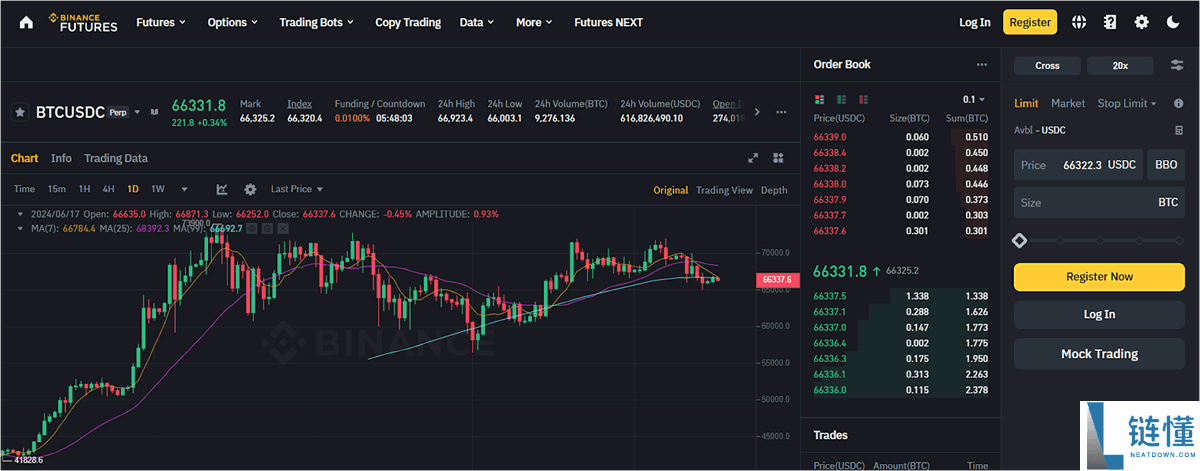This screenshot has height=471, width=1200.
Task: Set chart interval to 4H
Action: pyautogui.click(x=108, y=189)
